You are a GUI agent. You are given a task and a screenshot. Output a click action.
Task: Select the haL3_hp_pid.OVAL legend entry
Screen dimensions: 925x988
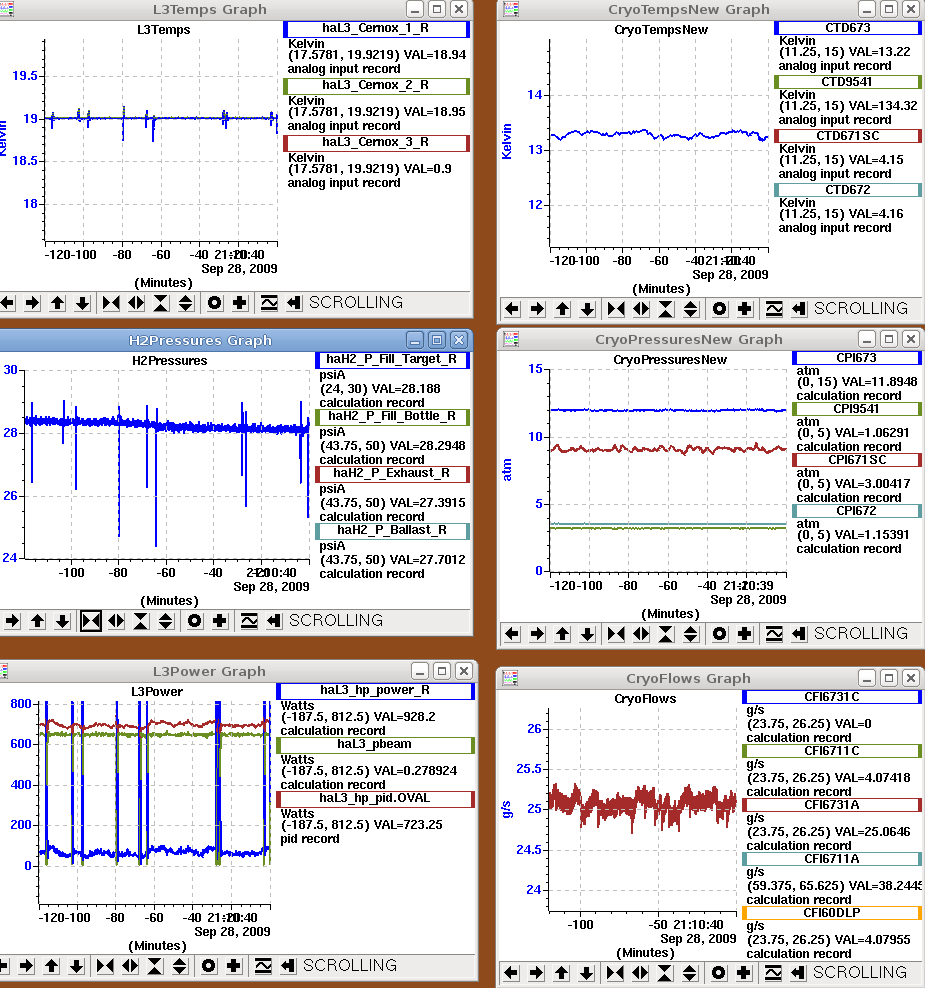click(x=376, y=799)
